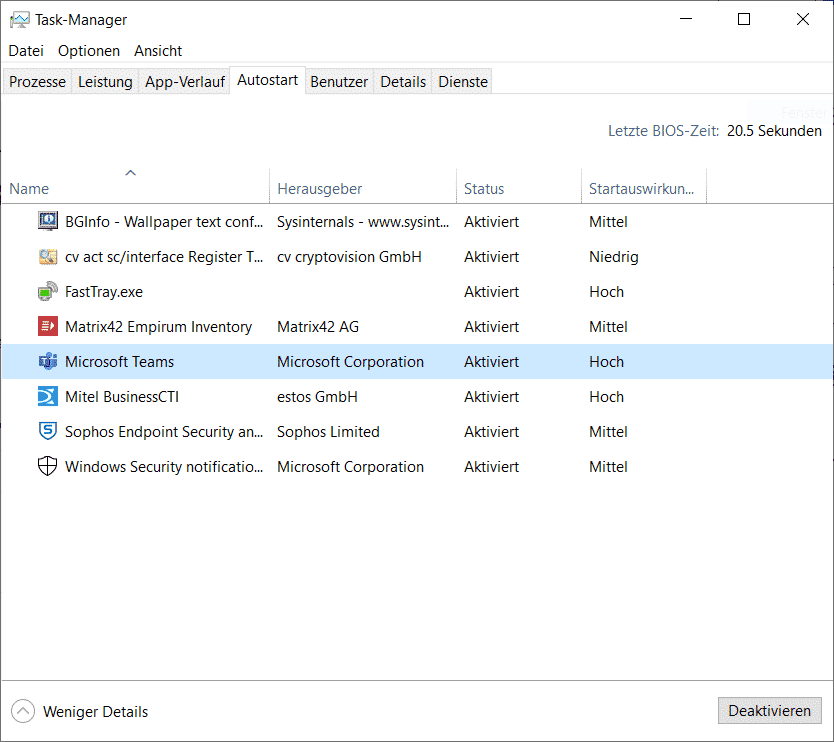Switch to the Benutzer tab

pyautogui.click(x=339, y=82)
